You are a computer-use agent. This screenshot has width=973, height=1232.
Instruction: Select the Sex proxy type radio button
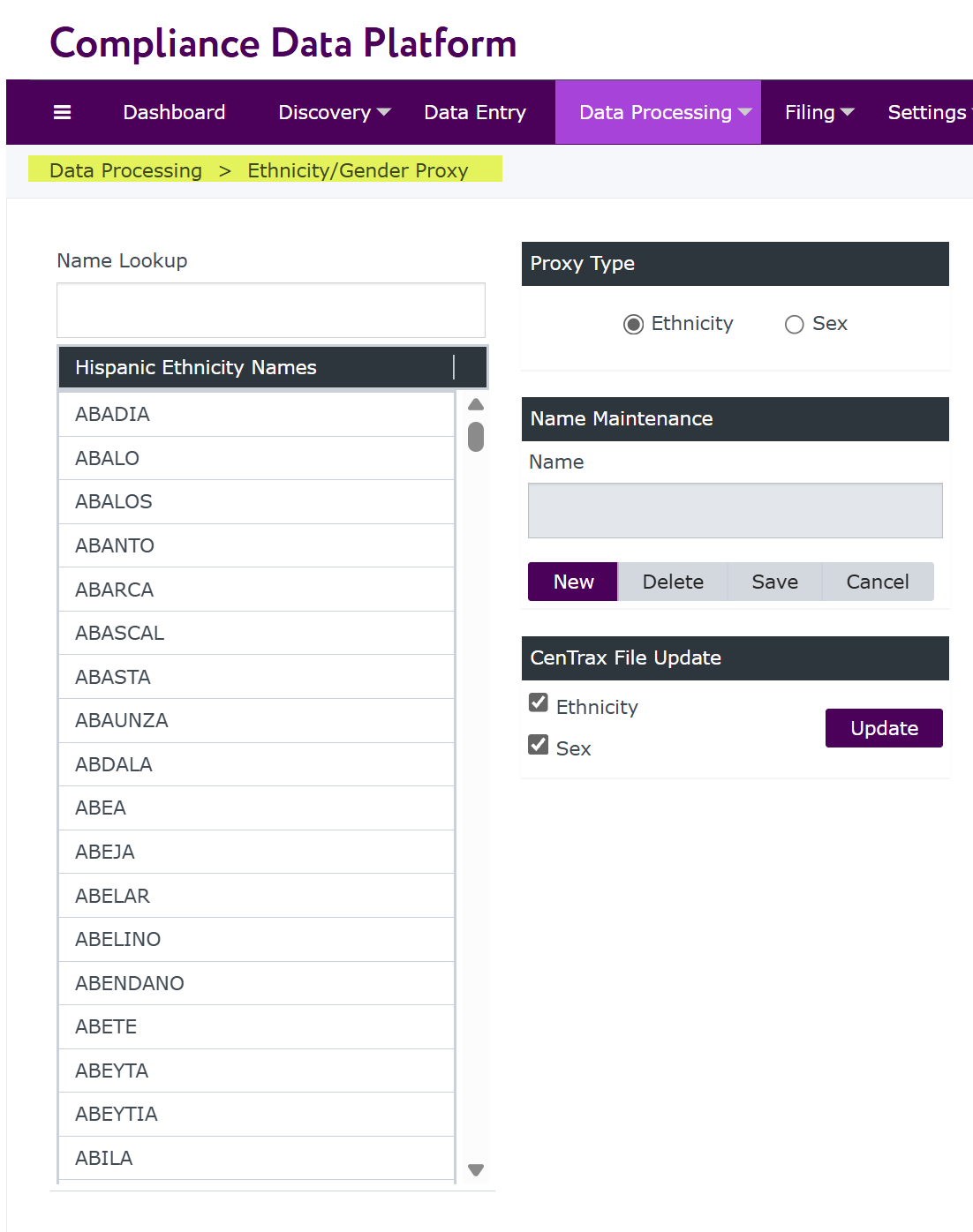tap(794, 325)
